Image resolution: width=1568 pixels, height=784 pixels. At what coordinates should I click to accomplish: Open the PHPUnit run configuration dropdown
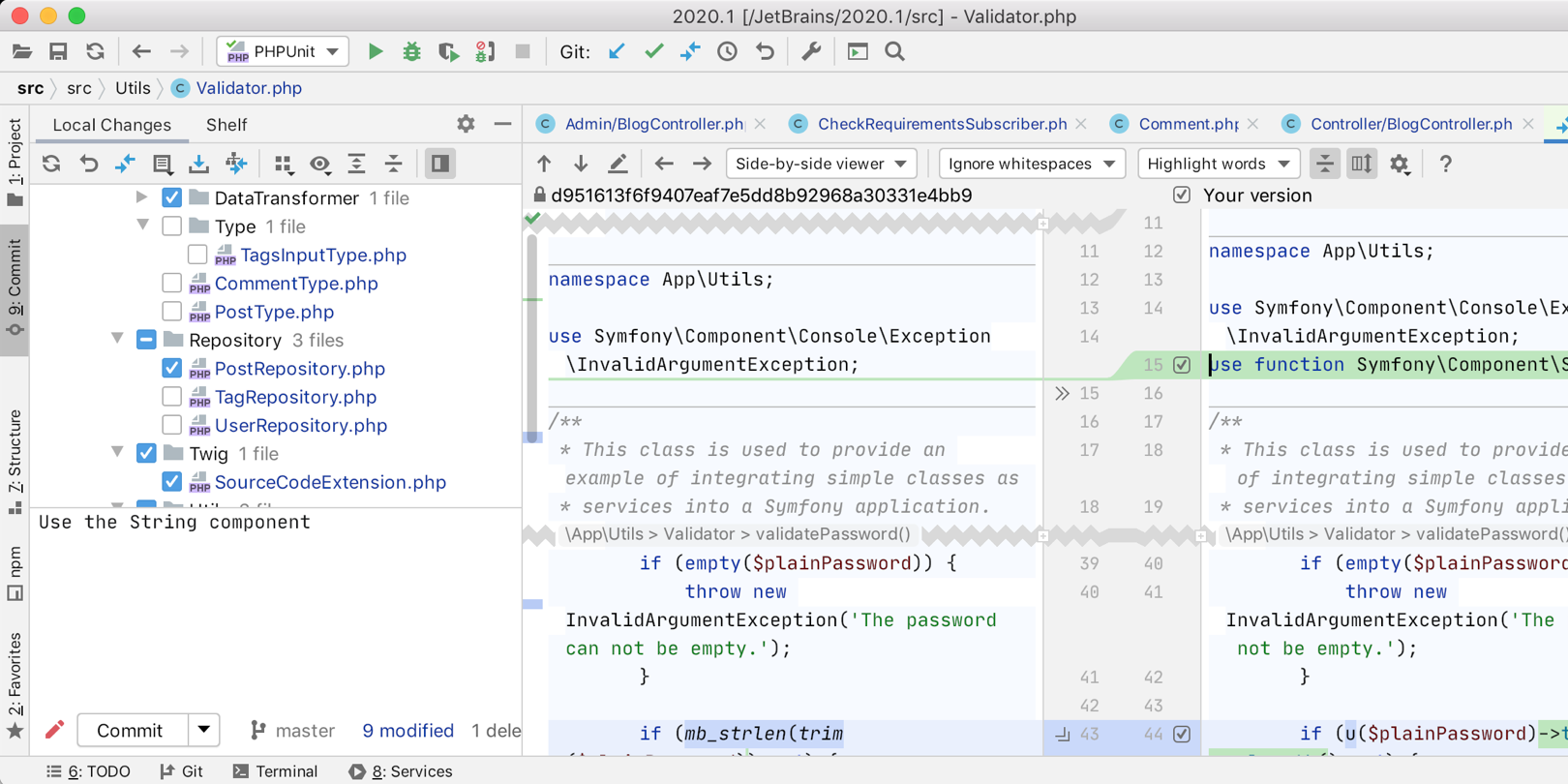282,51
